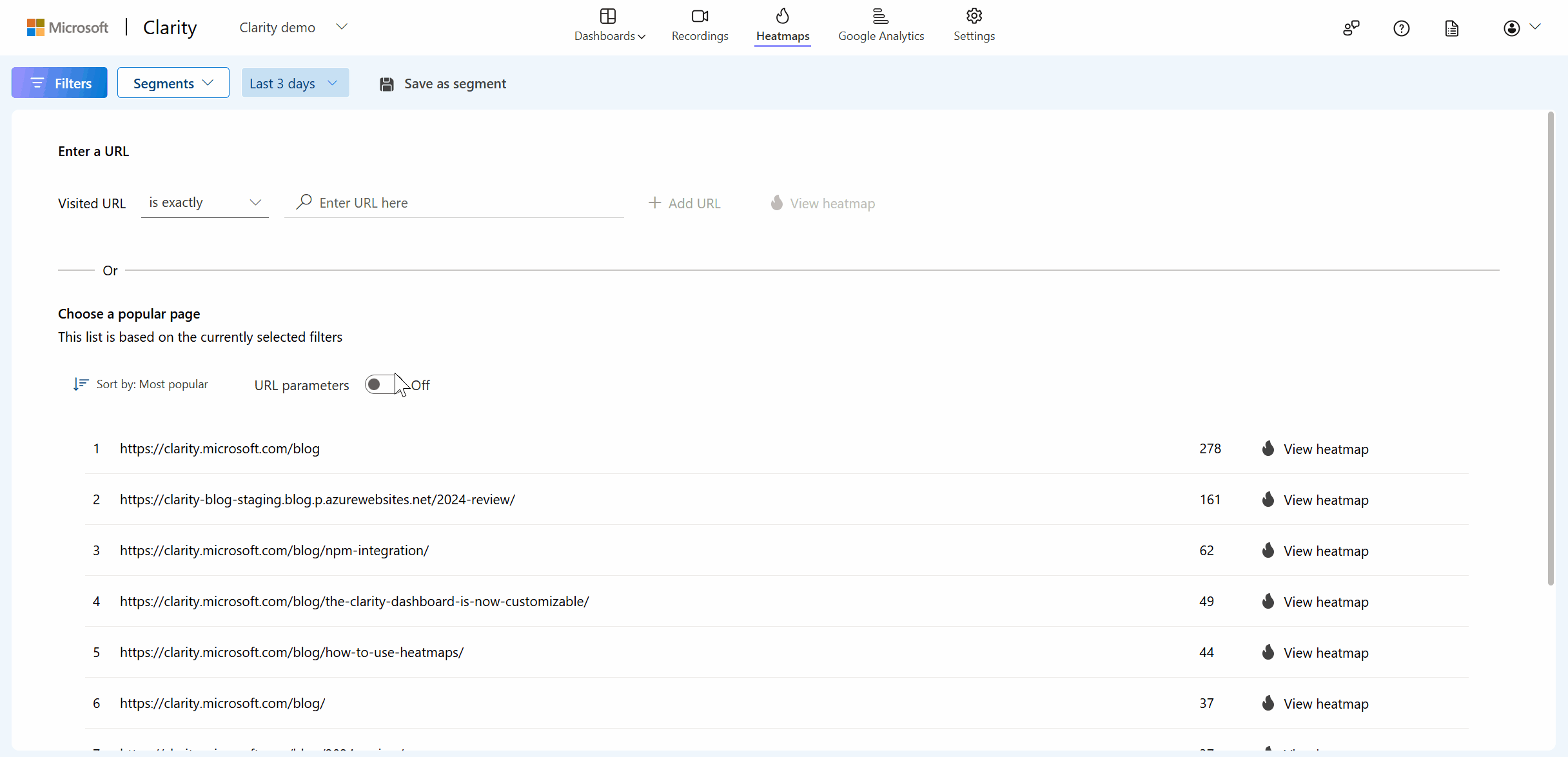The image size is (1568, 757).
Task: Click the Dashboards icon
Action: tap(607, 16)
